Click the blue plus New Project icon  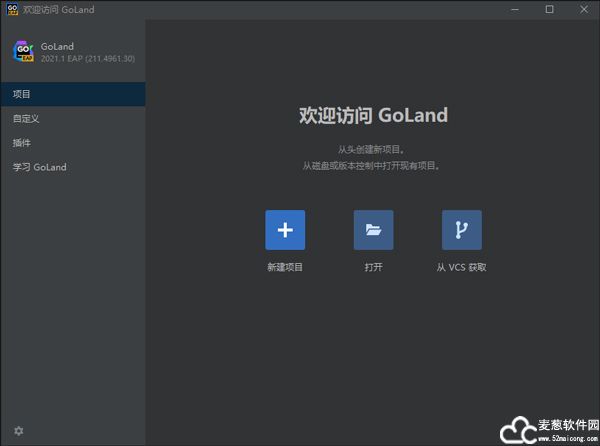tap(285, 230)
